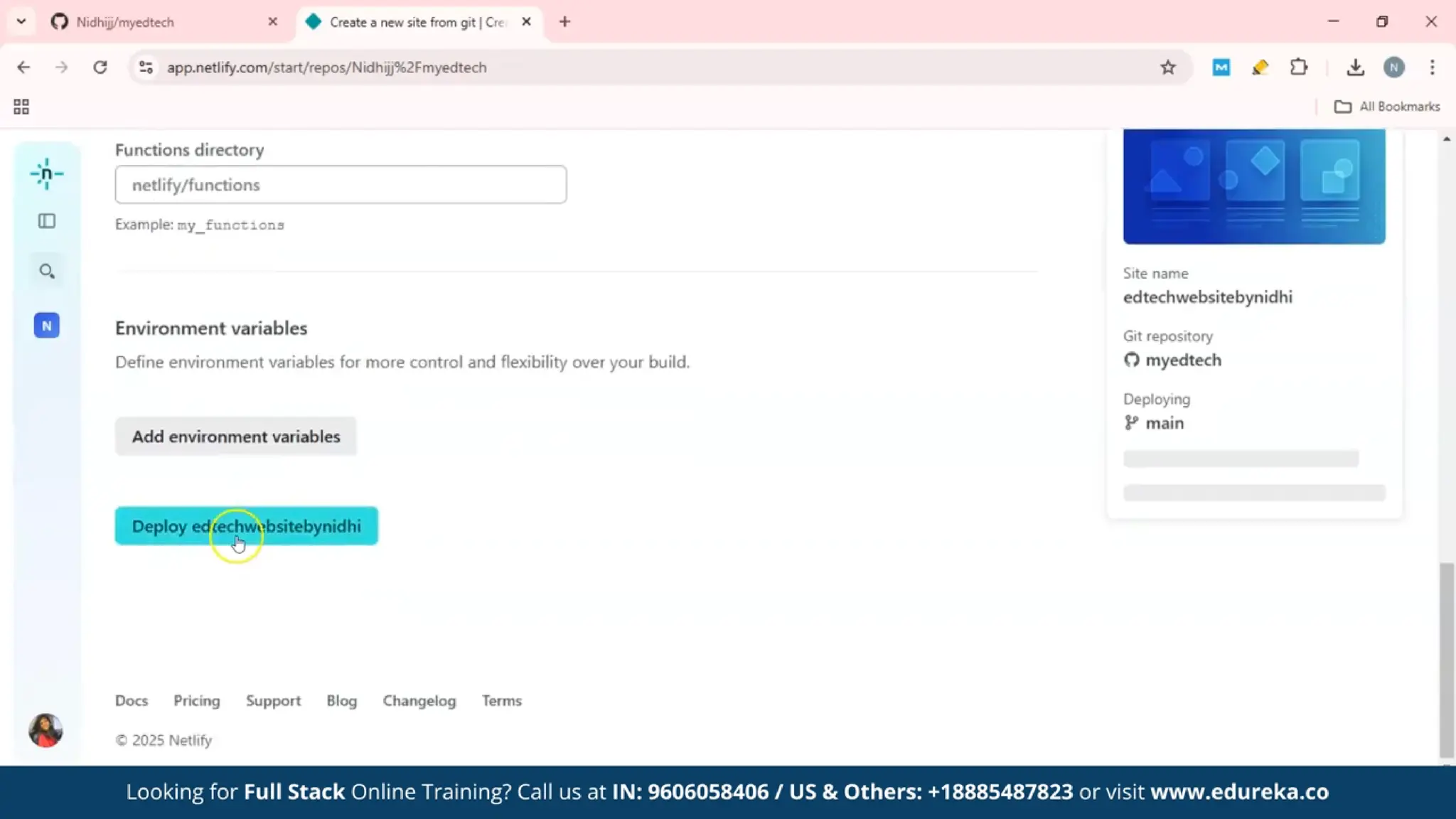The height and width of the screenshot is (819, 1456).
Task: Open the Netlify logo home icon
Action: [46, 173]
